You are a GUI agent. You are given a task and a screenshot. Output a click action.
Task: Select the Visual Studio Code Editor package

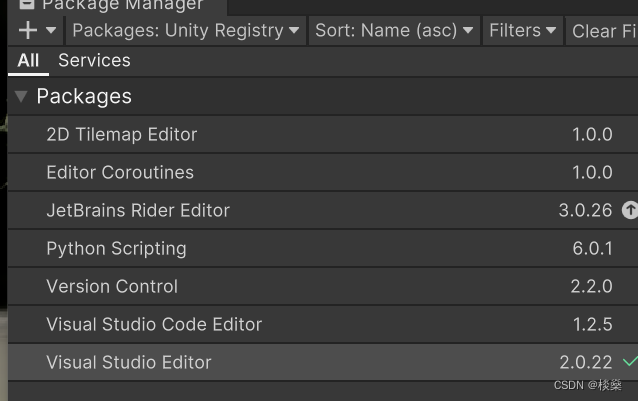pyautogui.click(x=323, y=325)
